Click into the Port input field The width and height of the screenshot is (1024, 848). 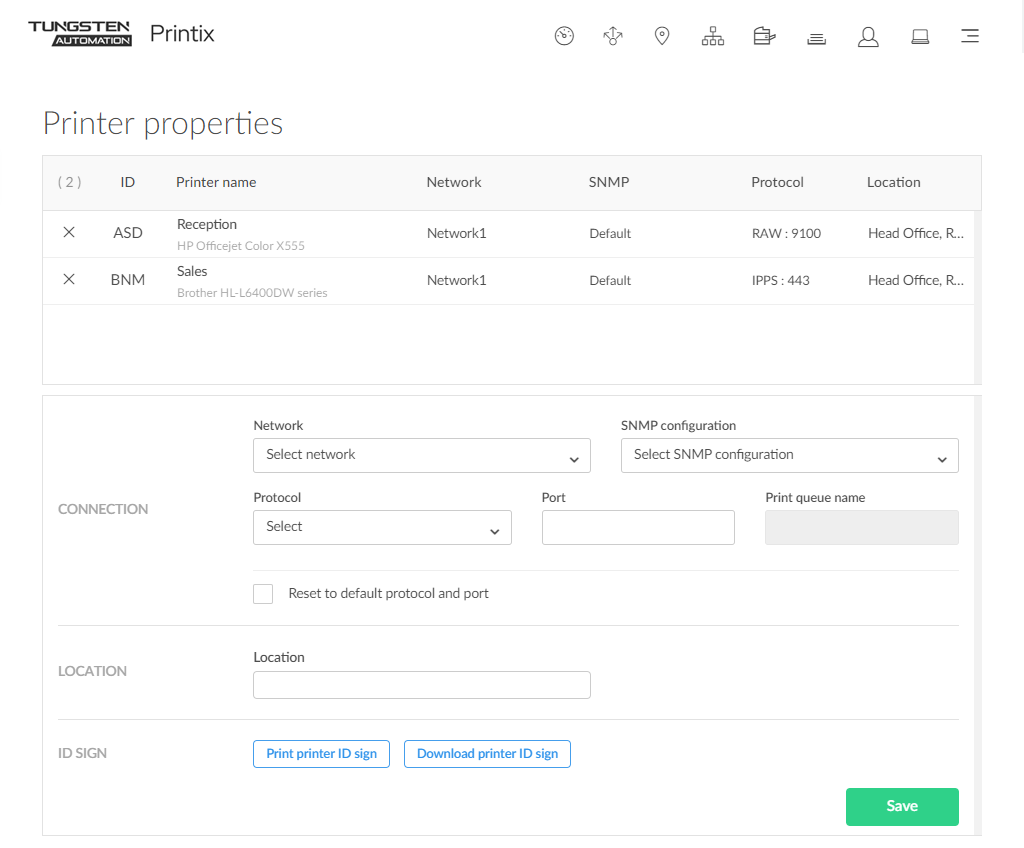click(x=638, y=527)
